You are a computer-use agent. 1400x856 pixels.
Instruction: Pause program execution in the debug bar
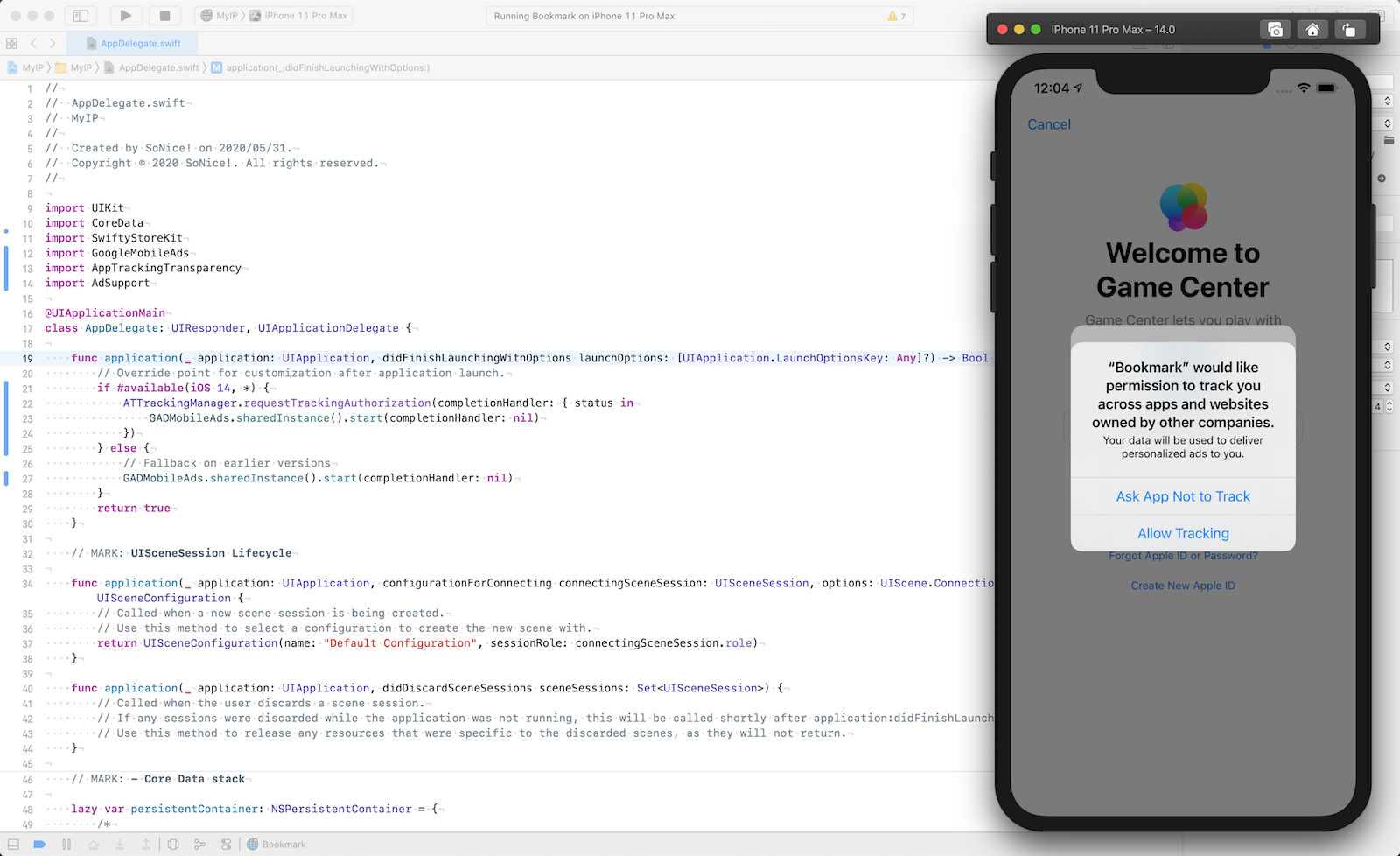(x=66, y=845)
